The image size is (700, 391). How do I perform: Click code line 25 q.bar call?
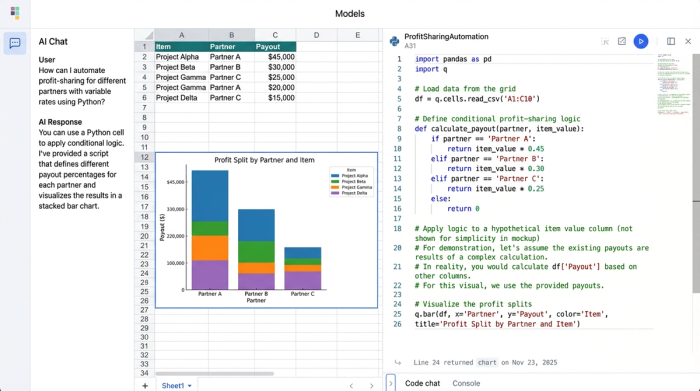coord(512,314)
